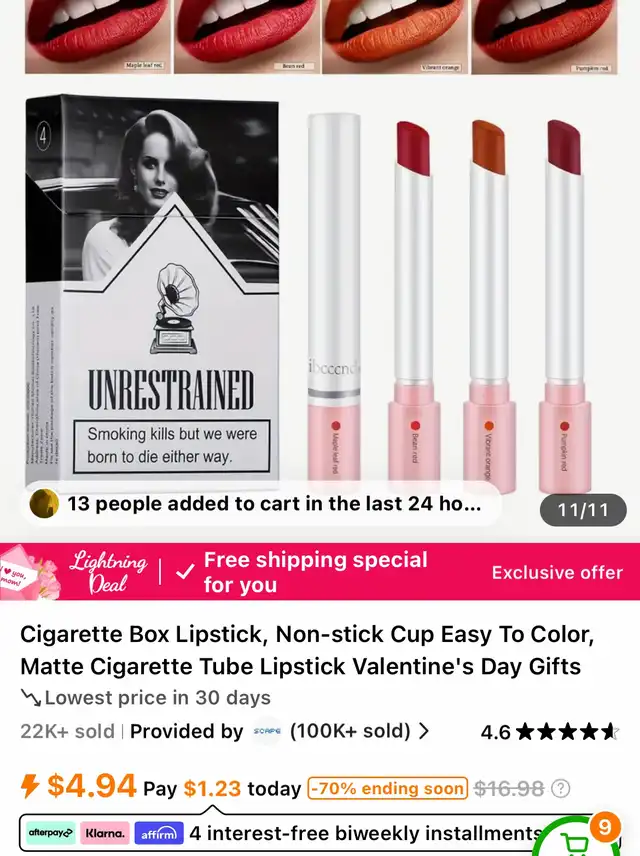Image resolution: width=640 pixels, height=856 pixels.
Task: Tap the Lightning Deal banner
Action: pyautogui.click(x=109, y=572)
